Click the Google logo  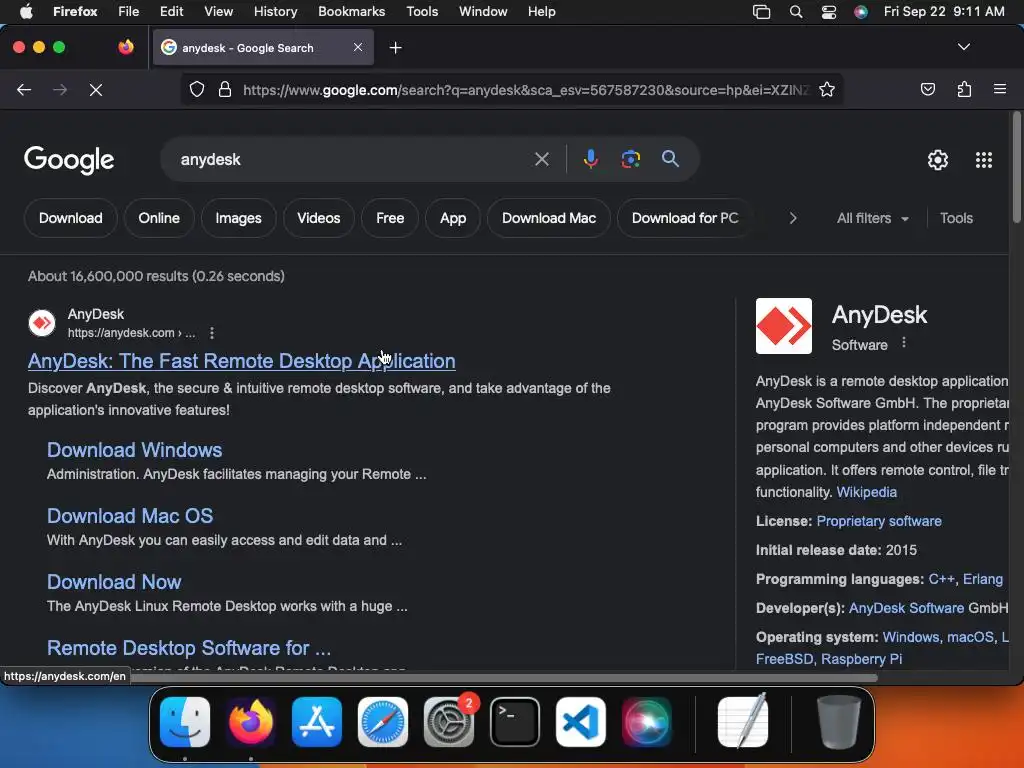pyautogui.click(x=69, y=160)
